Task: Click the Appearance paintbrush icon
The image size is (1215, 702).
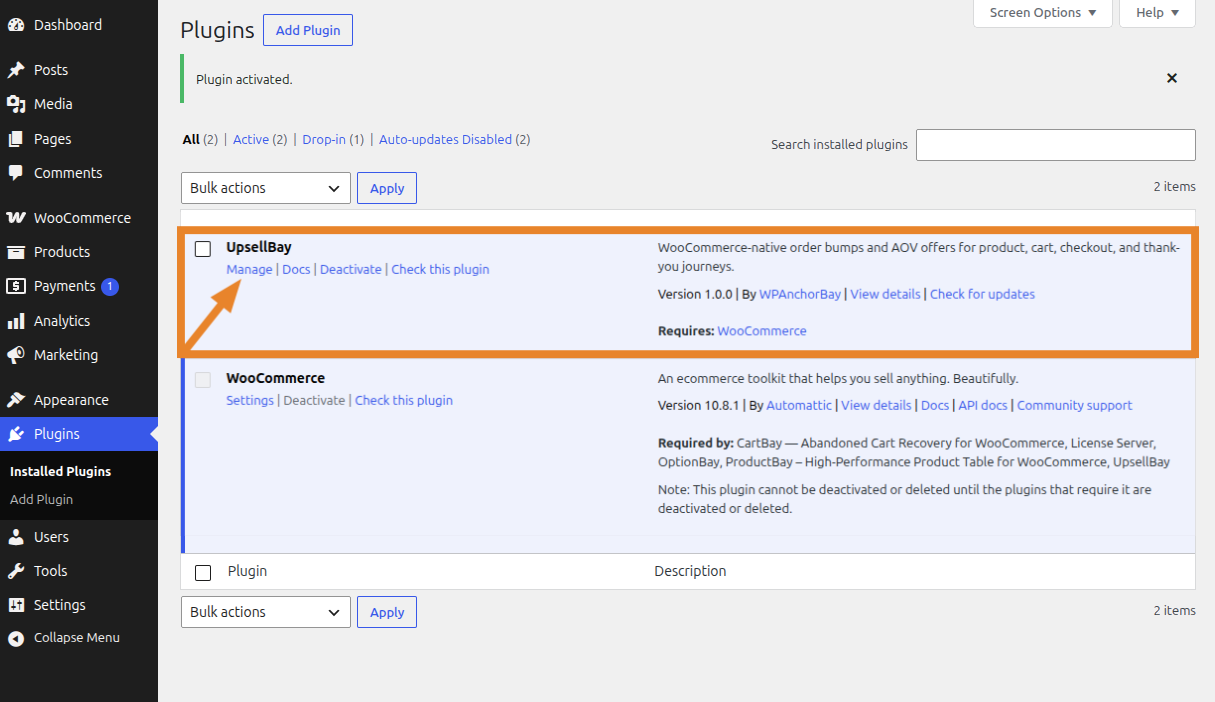Action: [16, 400]
